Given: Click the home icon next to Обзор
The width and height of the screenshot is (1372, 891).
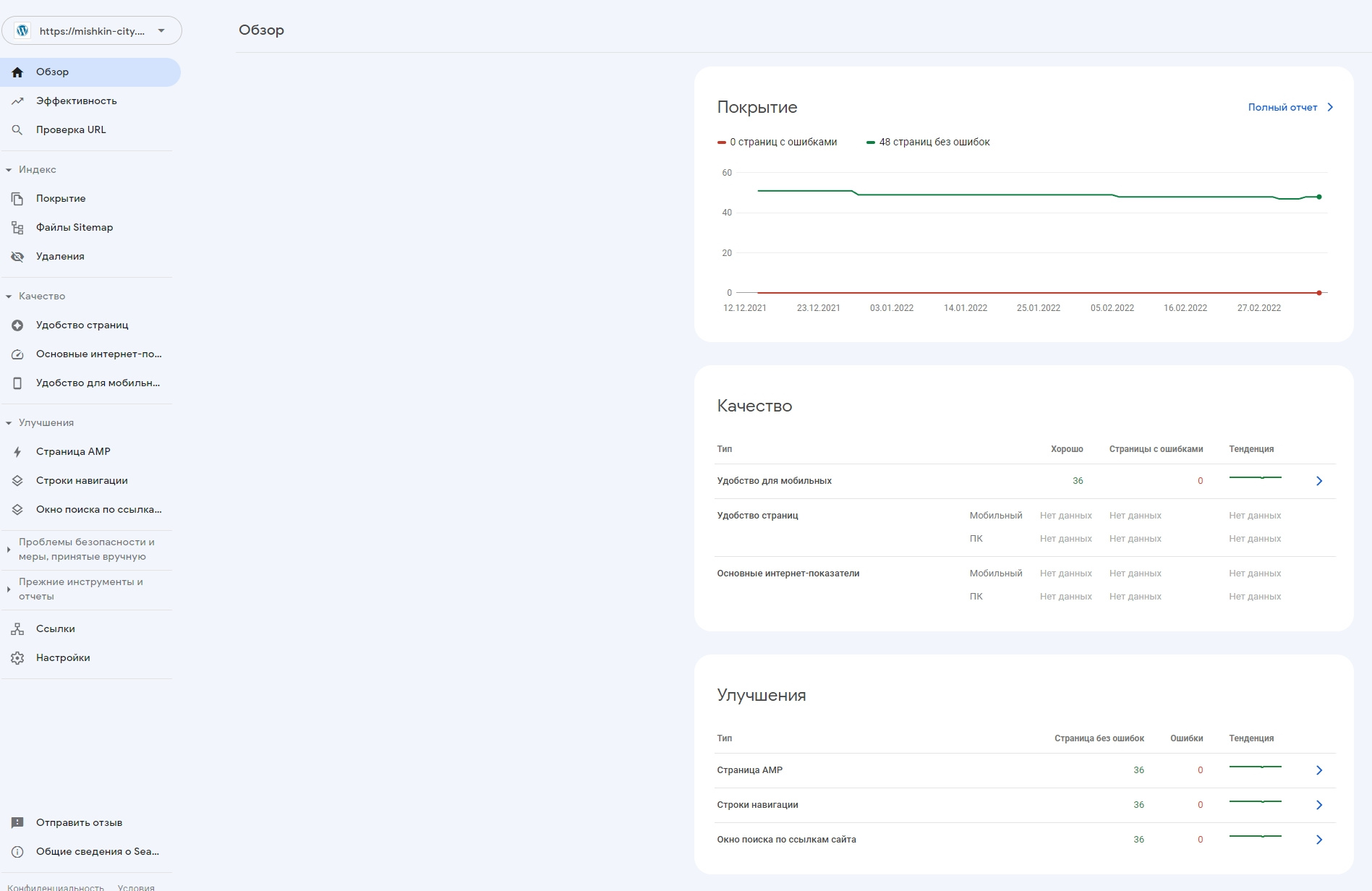Looking at the screenshot, I should pos(17,72).
